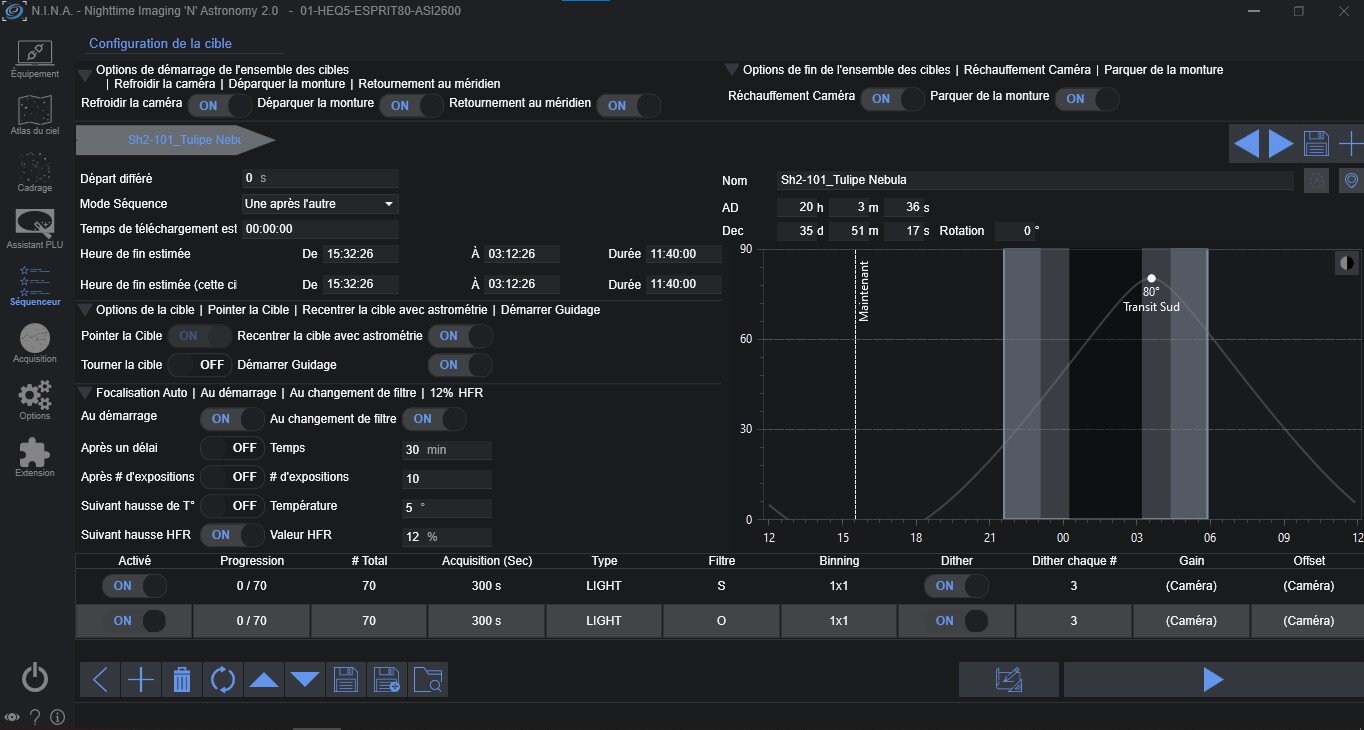
Task: Select the Sh2-101_Tulipe Nebula target tab
Action: point(175,141)
